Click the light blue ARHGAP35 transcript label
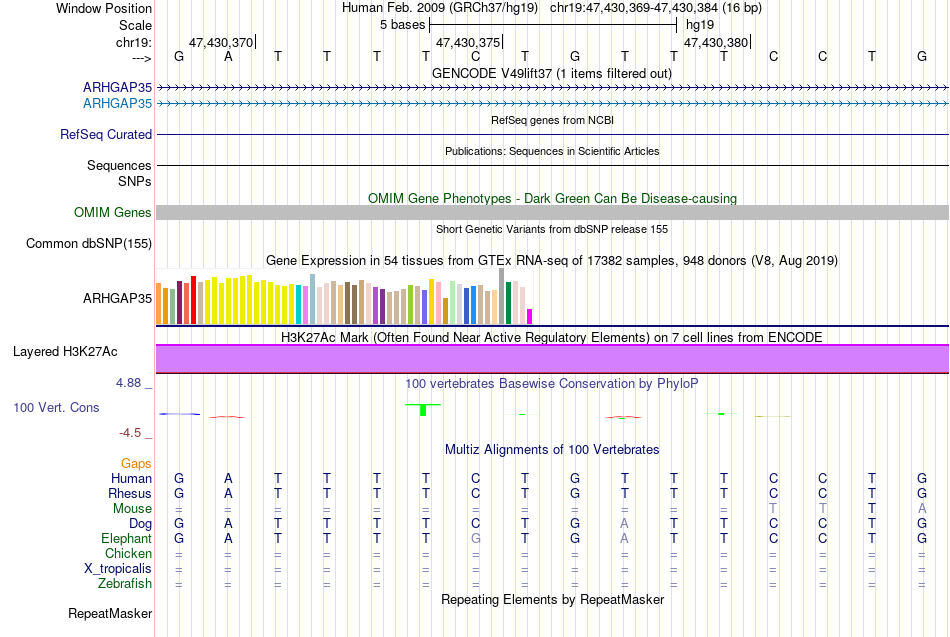 click(x=118, y=103)
